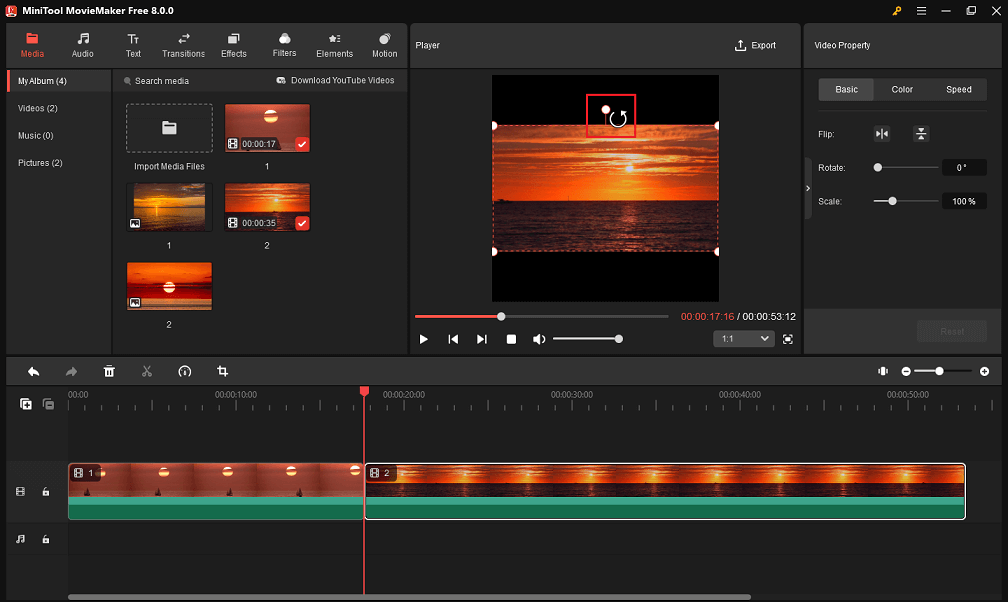The height and width of the screenshot is (602, 1008).
Task: Jump to previous frame
Action: point(453,339)
